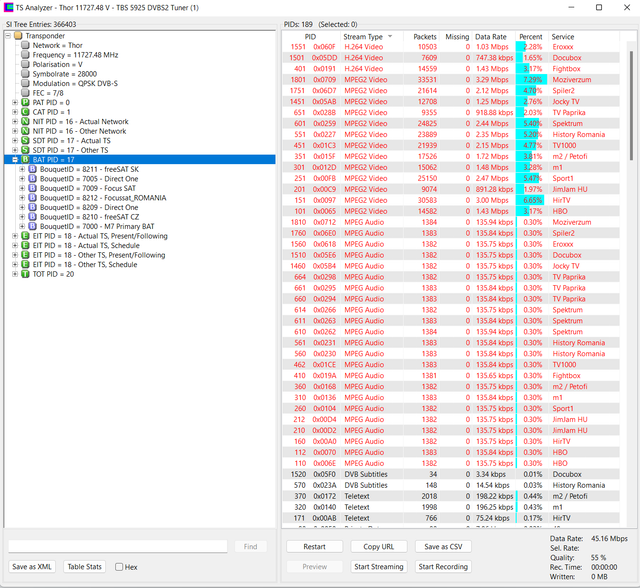Image resolution: width=640 pixels, height=588 pixels.
Task: Click the B icon for Bouquet 8211 freeSAT SK
Action: coord(33,169)
